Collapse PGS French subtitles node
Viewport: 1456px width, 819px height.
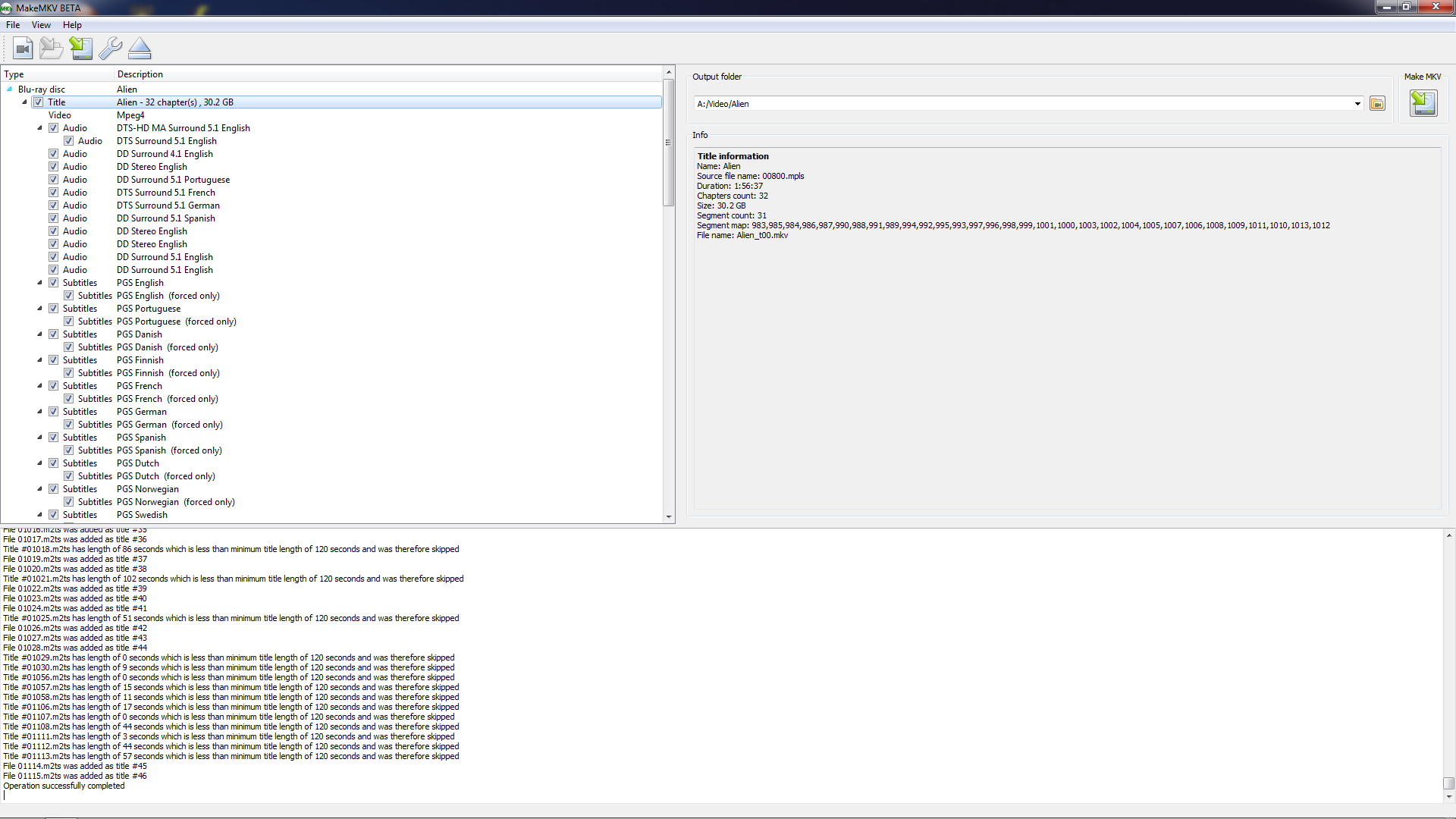39,386
